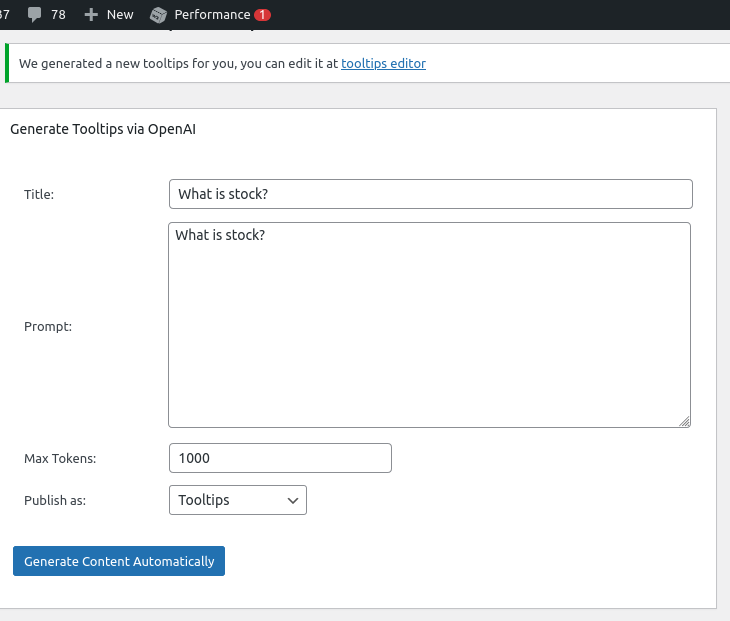Grab the Prompt textarea resize handle
The height and width of the screenshot is (621, 730).
click(685, 422)
